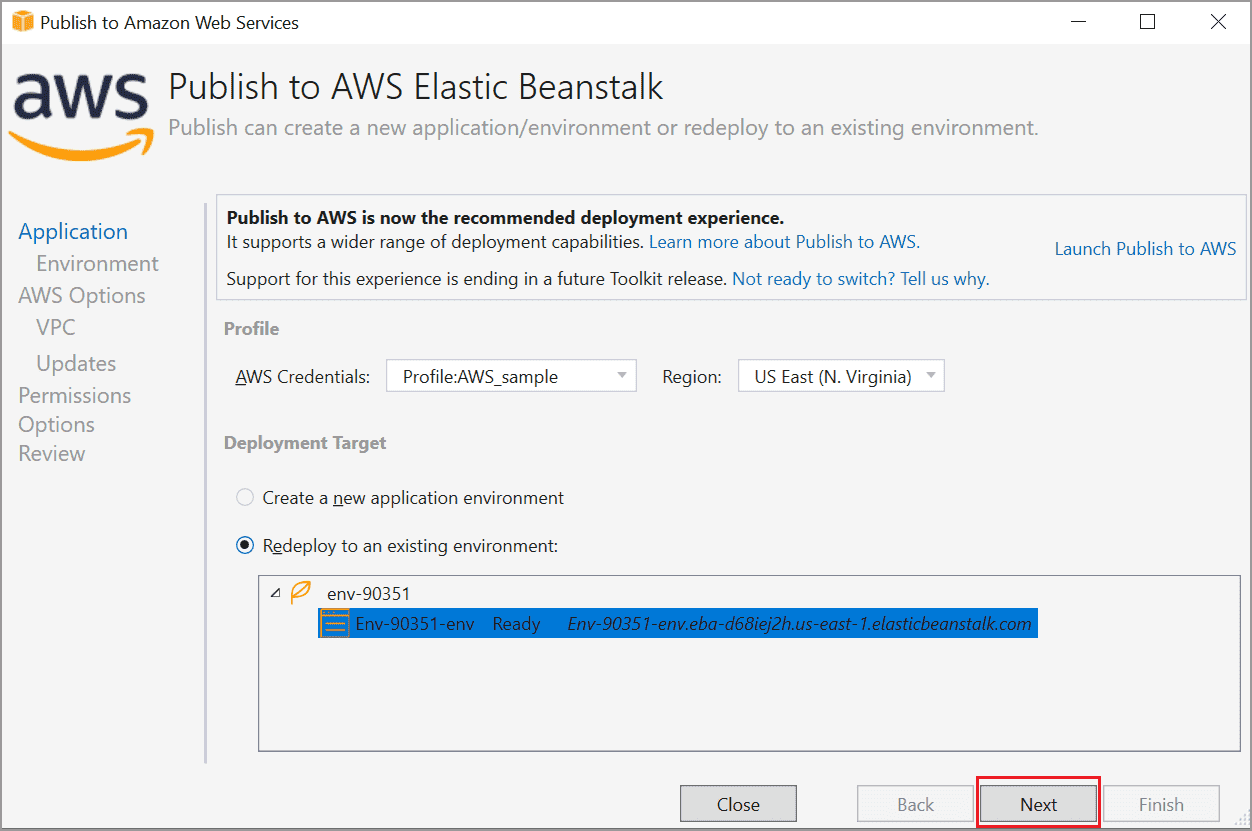Go to the Environment step in the sidebar
This screenshot has height=831, width=1252.
pyautogui.click(x=97, y=263)
